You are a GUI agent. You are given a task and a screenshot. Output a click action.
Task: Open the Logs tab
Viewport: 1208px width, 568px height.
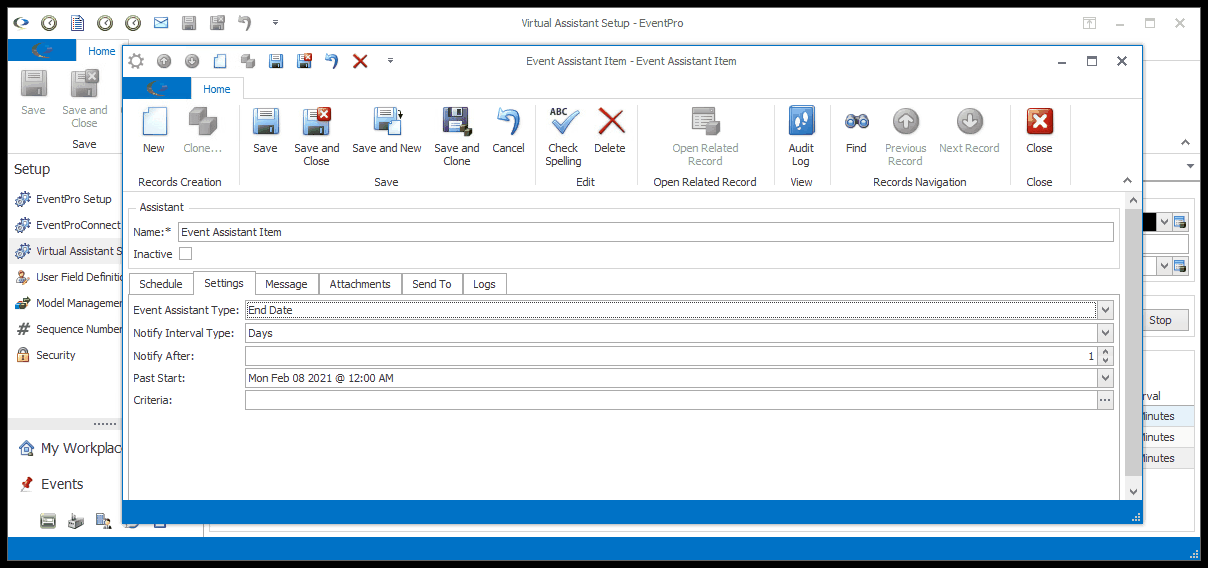484,284
